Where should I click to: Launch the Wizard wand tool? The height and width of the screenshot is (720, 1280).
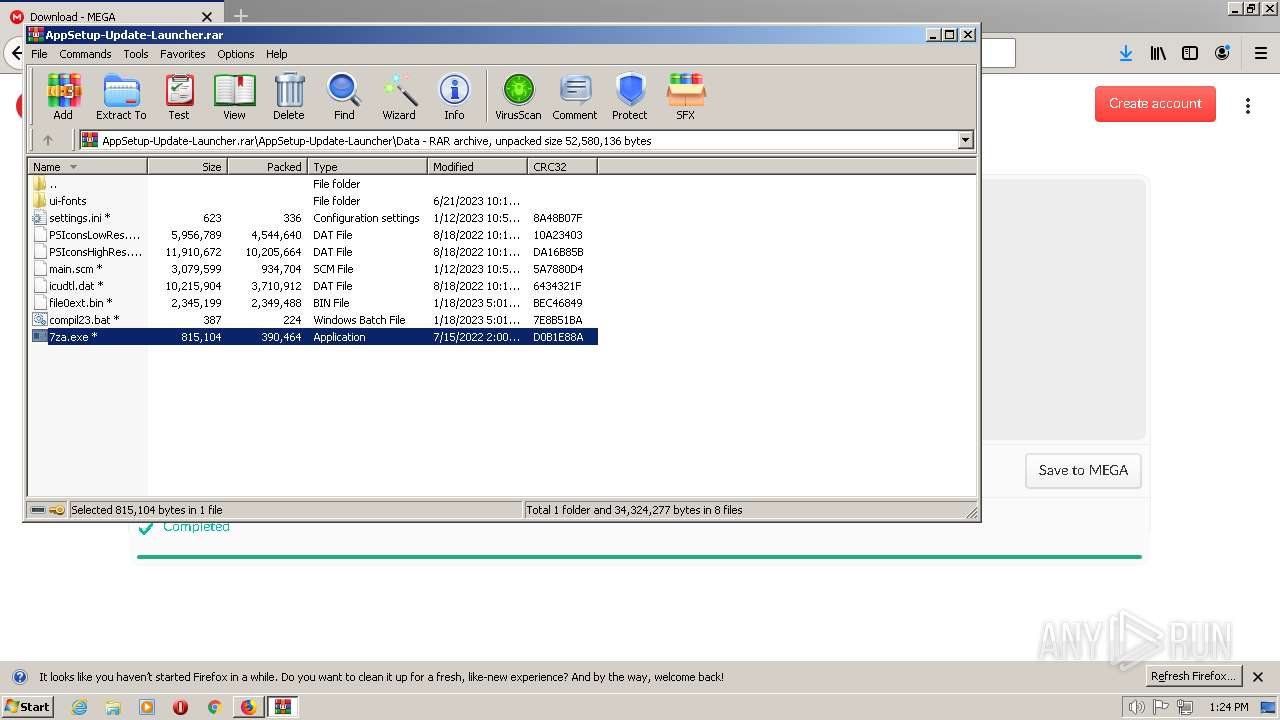click(399, 97)
